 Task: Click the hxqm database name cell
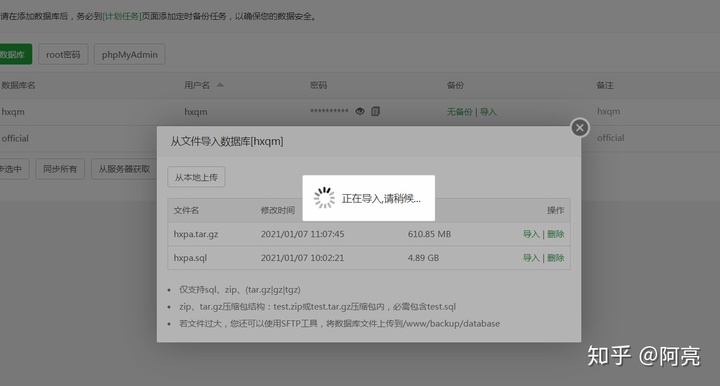tap(13, 112)
